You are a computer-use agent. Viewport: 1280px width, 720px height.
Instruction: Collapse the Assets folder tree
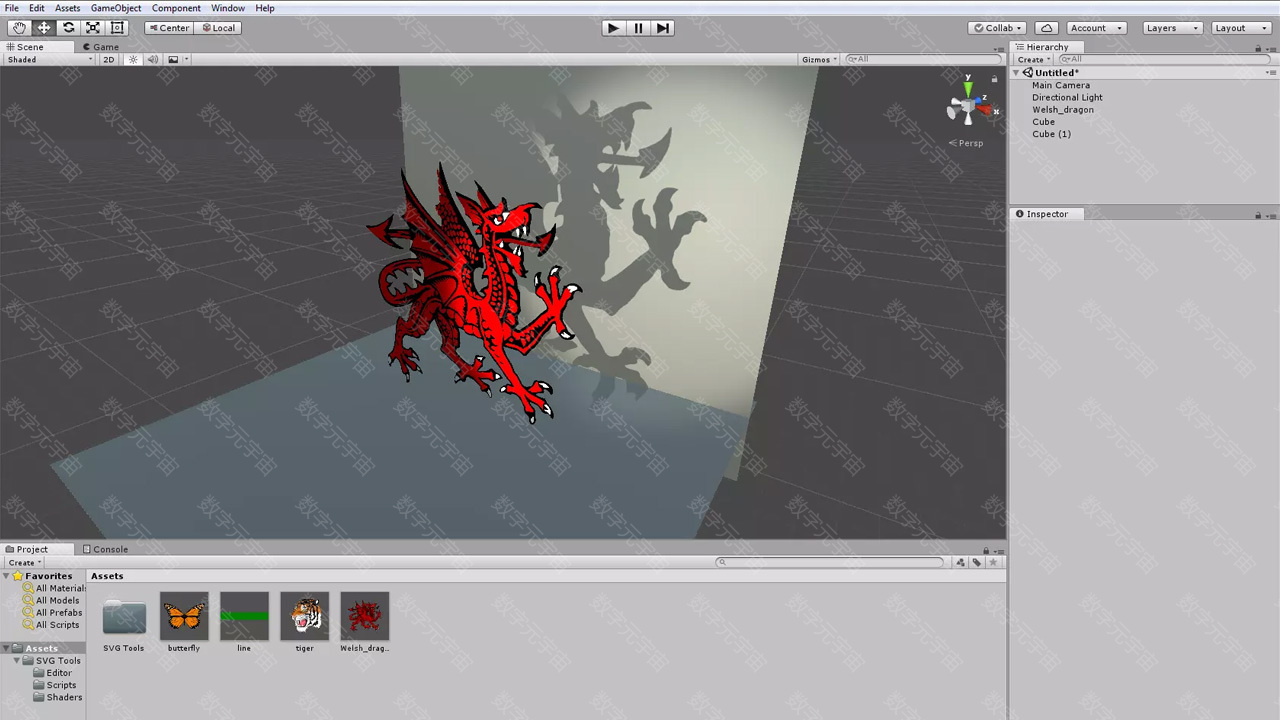[6, 649]
